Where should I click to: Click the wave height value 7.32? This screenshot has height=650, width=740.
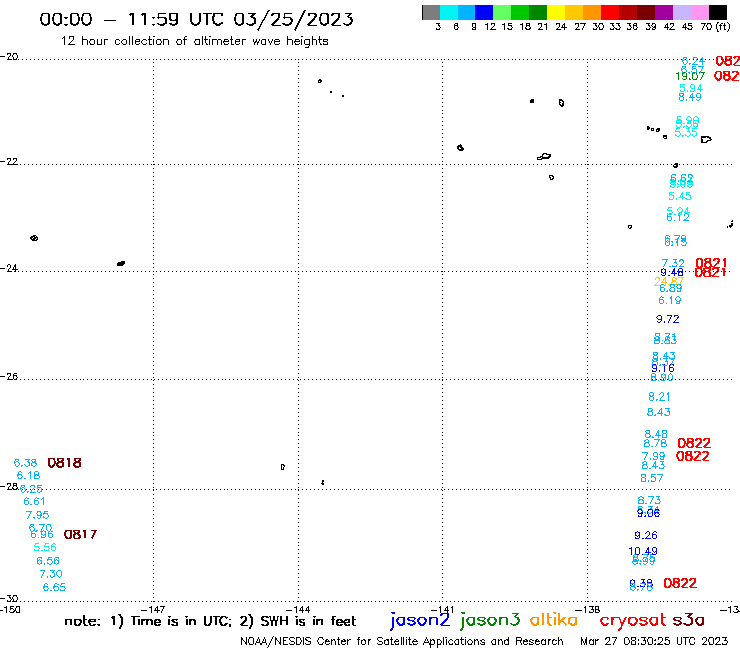pos(673,263)
